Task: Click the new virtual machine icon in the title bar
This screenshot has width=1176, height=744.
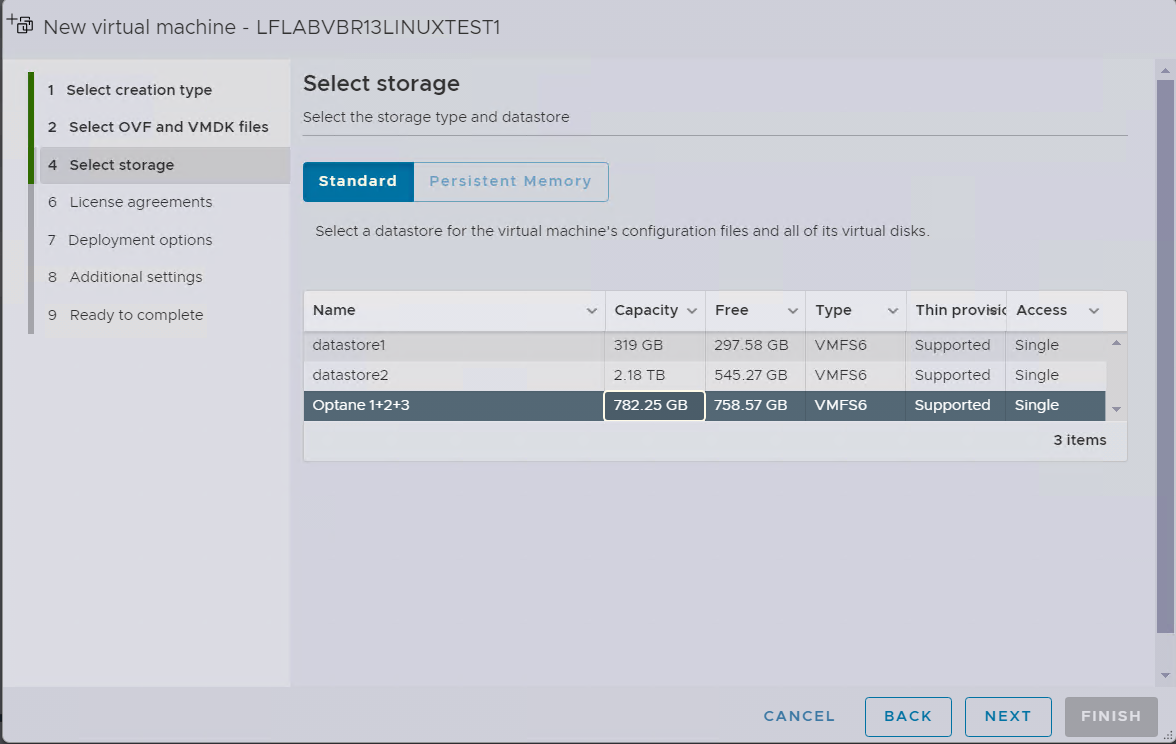Action: (x=20, y=24)
